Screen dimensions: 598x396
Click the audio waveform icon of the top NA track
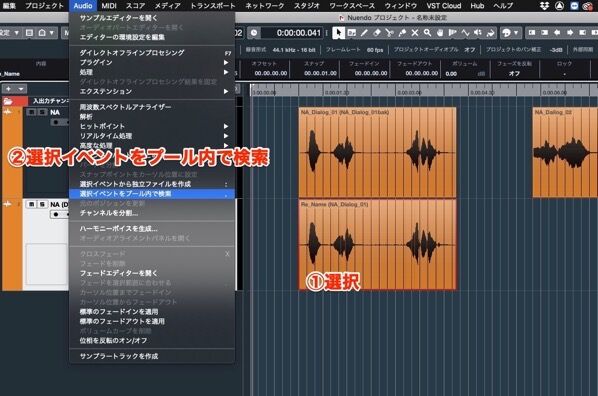click(7, 112)
